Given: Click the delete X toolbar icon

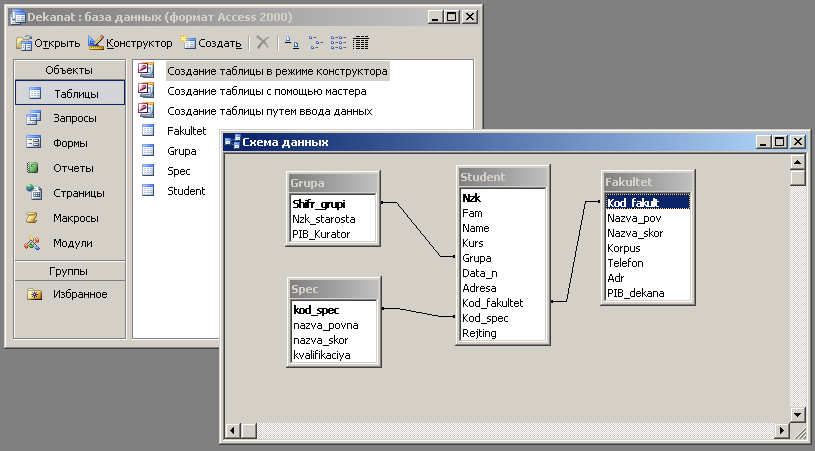Looking at the screenshot, I should coord(263,43).
